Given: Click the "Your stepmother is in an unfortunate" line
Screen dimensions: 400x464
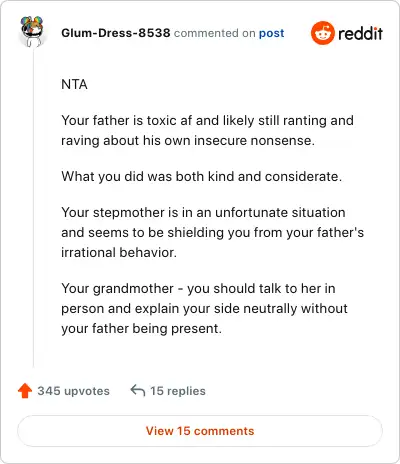Looking at the screenshot, I should (203, 212).
